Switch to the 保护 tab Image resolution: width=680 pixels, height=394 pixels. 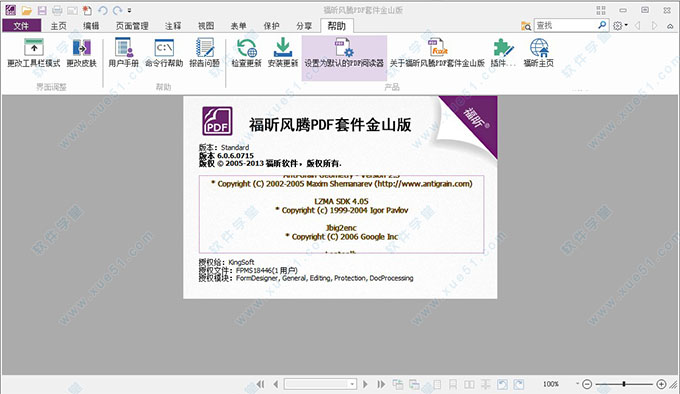271,26
